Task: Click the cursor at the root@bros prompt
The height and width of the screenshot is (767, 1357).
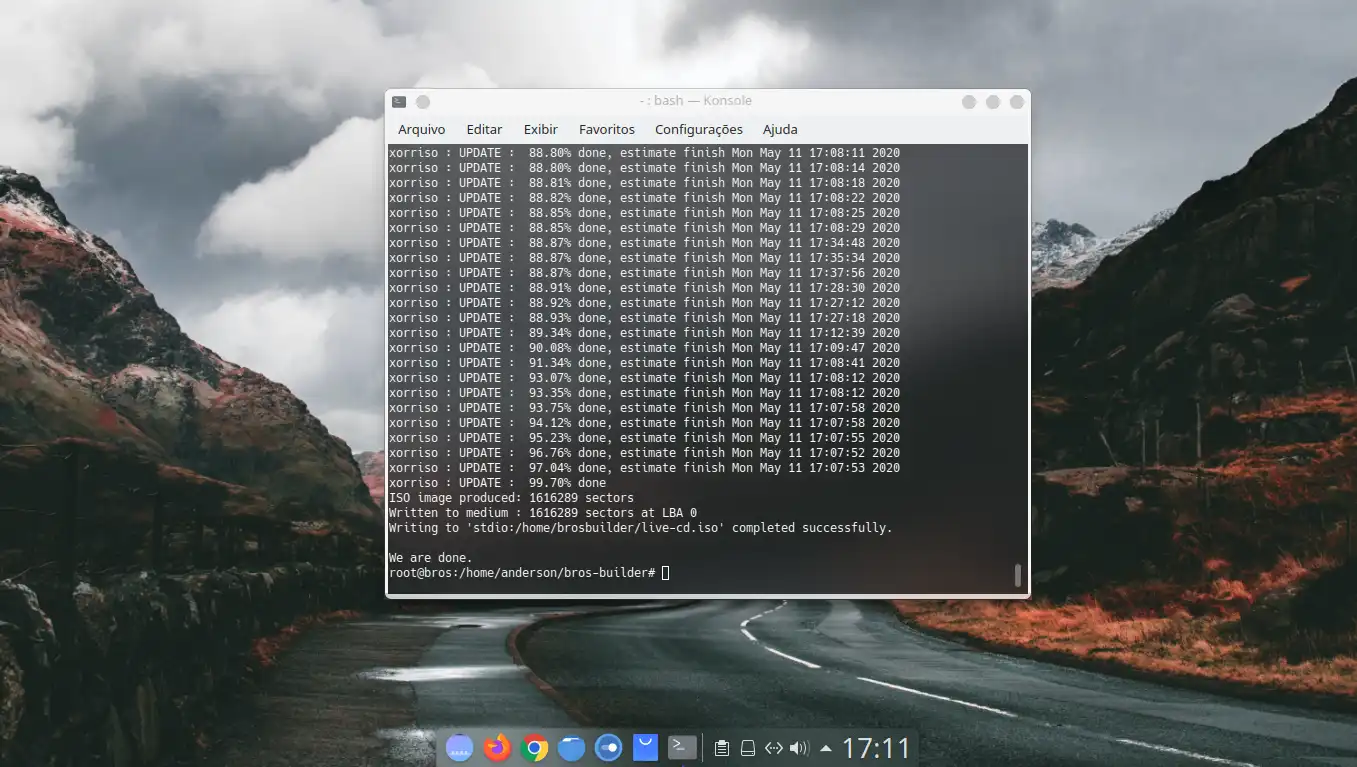Action: (665, 573)
